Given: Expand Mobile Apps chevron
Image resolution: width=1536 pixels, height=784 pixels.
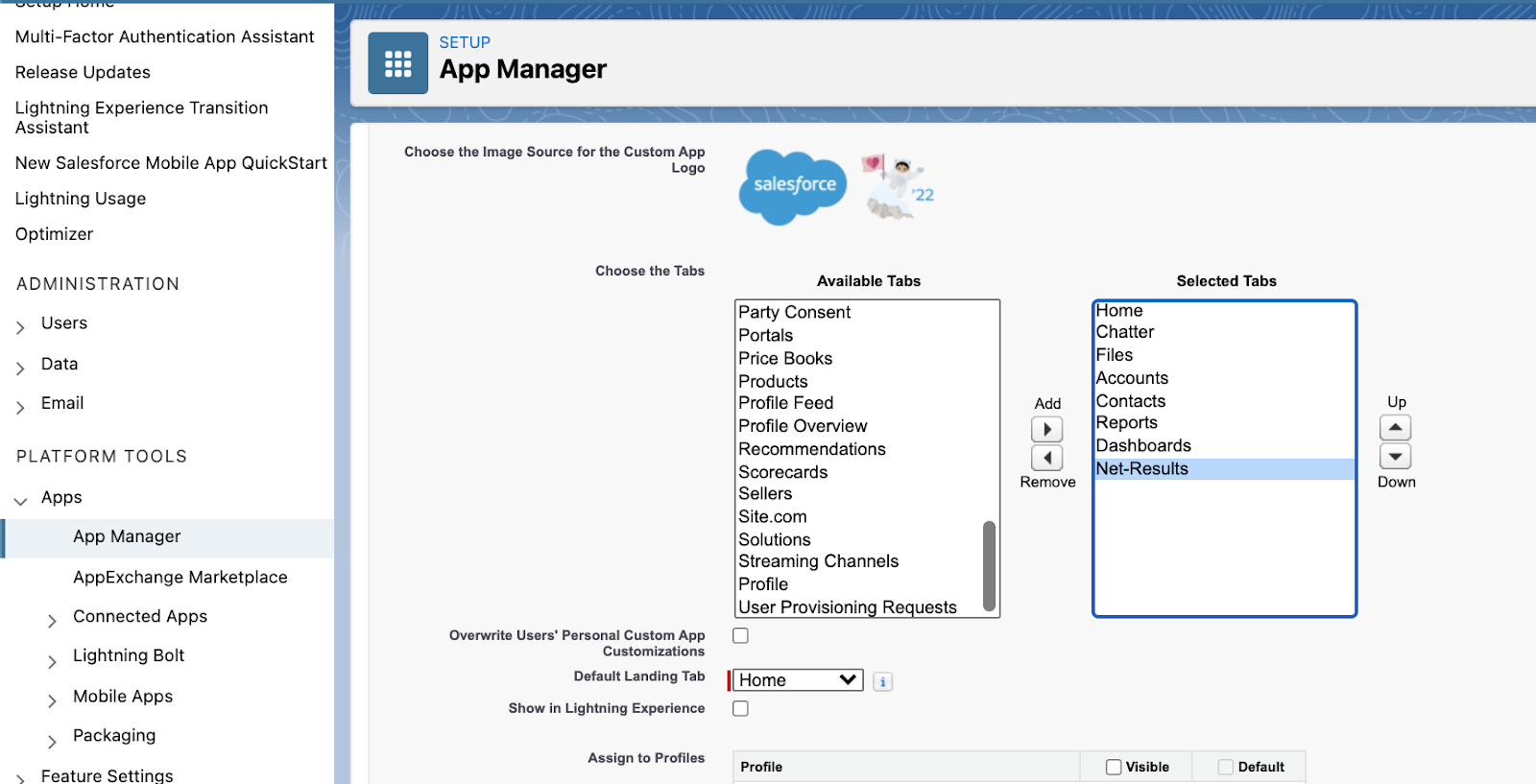Looking at the screenshot, I should coord(52,701).
